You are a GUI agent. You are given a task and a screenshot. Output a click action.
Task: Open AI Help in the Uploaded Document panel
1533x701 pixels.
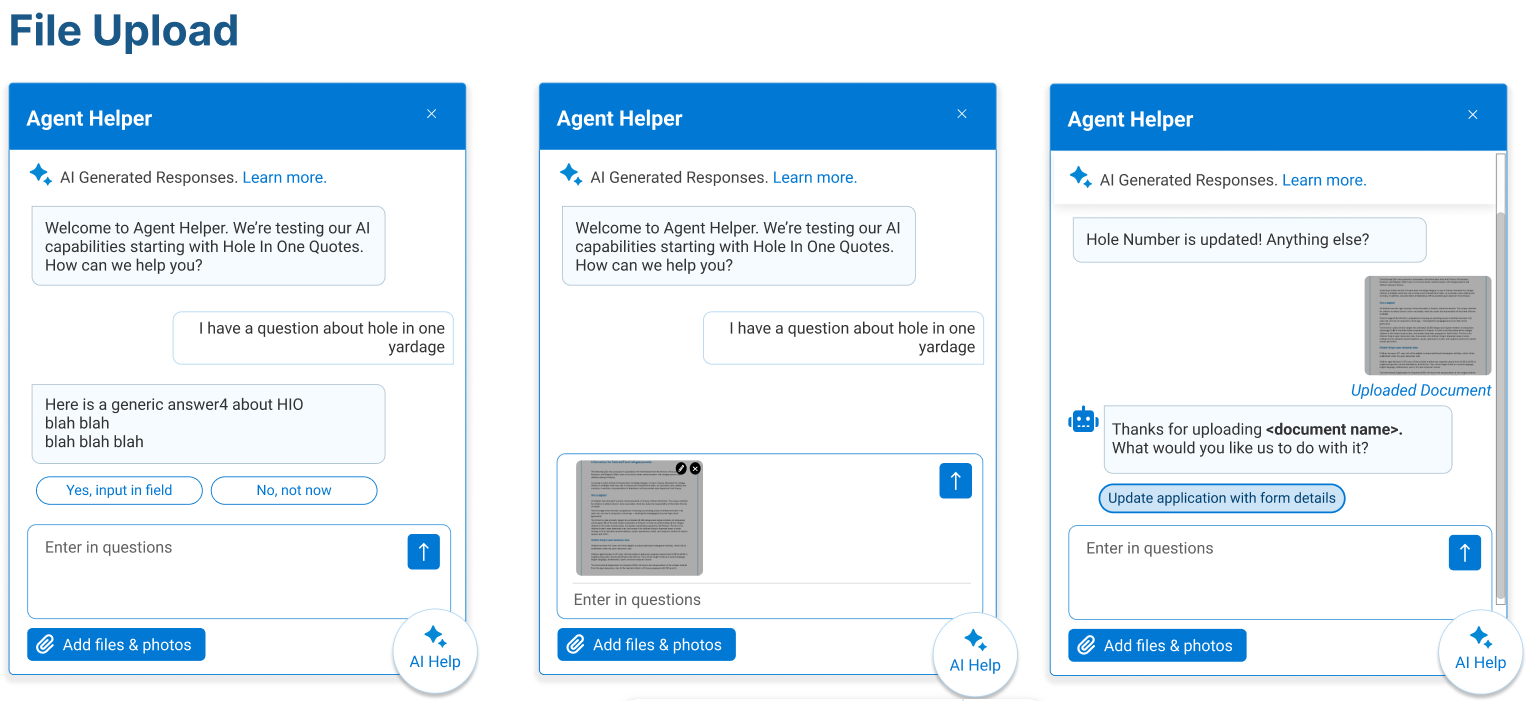point(1480,651)
